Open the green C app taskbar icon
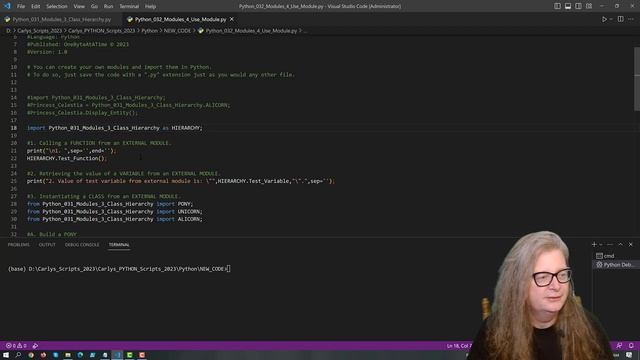This screenshot has height=360, width=640. (130, 355)
